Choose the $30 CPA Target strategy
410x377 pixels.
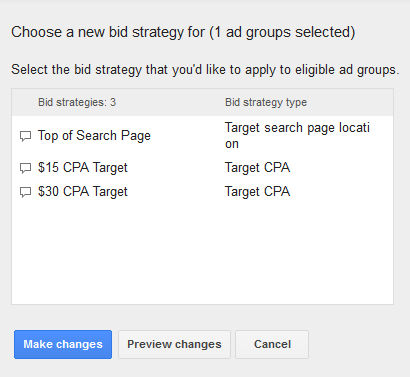tap(83, 192)
